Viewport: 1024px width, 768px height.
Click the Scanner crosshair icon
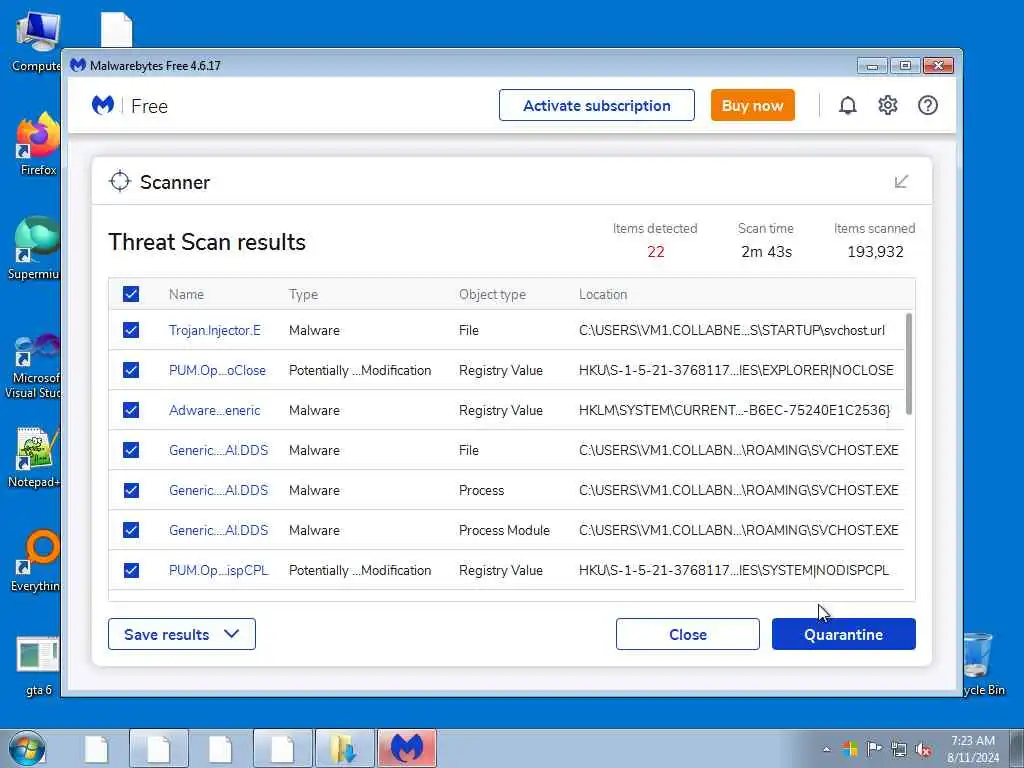point(120,181)
